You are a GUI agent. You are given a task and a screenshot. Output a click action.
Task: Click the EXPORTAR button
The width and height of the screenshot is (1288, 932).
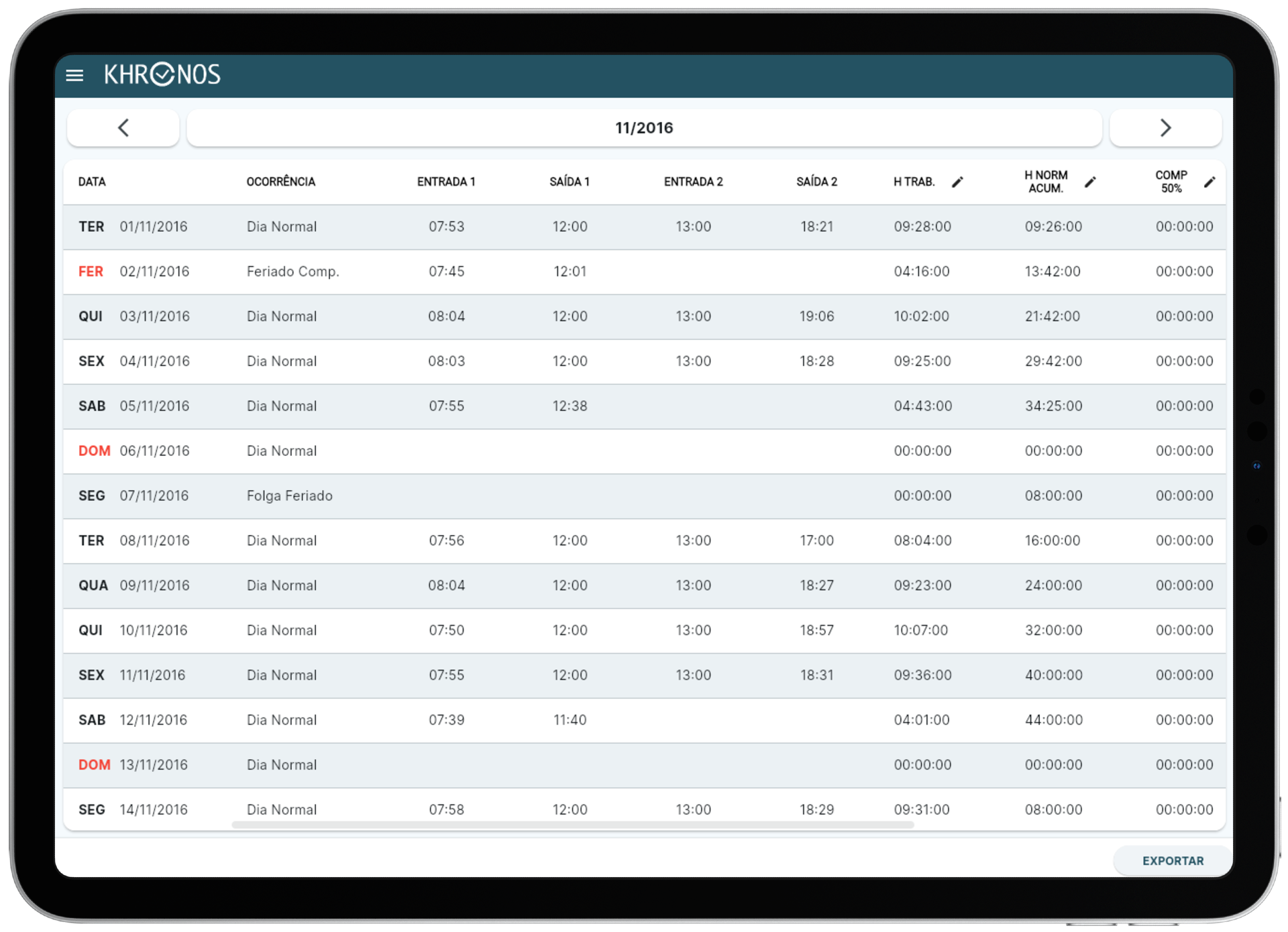pos(1173,860)
